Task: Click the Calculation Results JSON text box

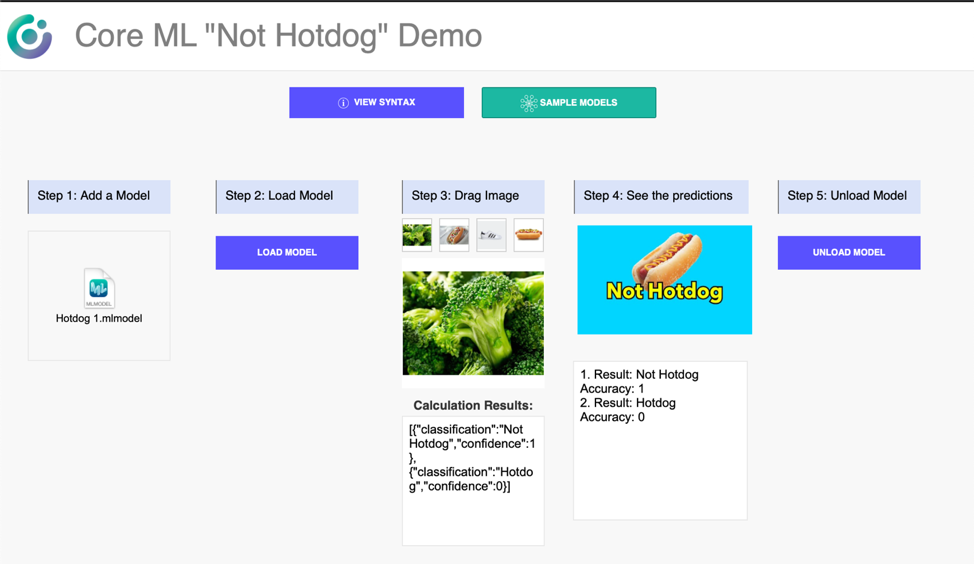Action: click(x=473, y=481)
